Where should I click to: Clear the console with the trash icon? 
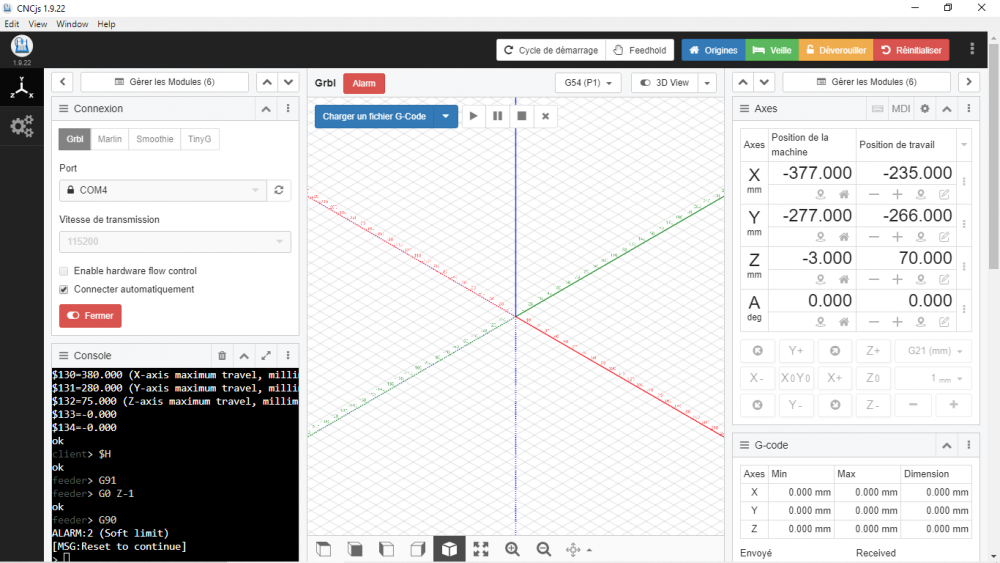point(222,356)
